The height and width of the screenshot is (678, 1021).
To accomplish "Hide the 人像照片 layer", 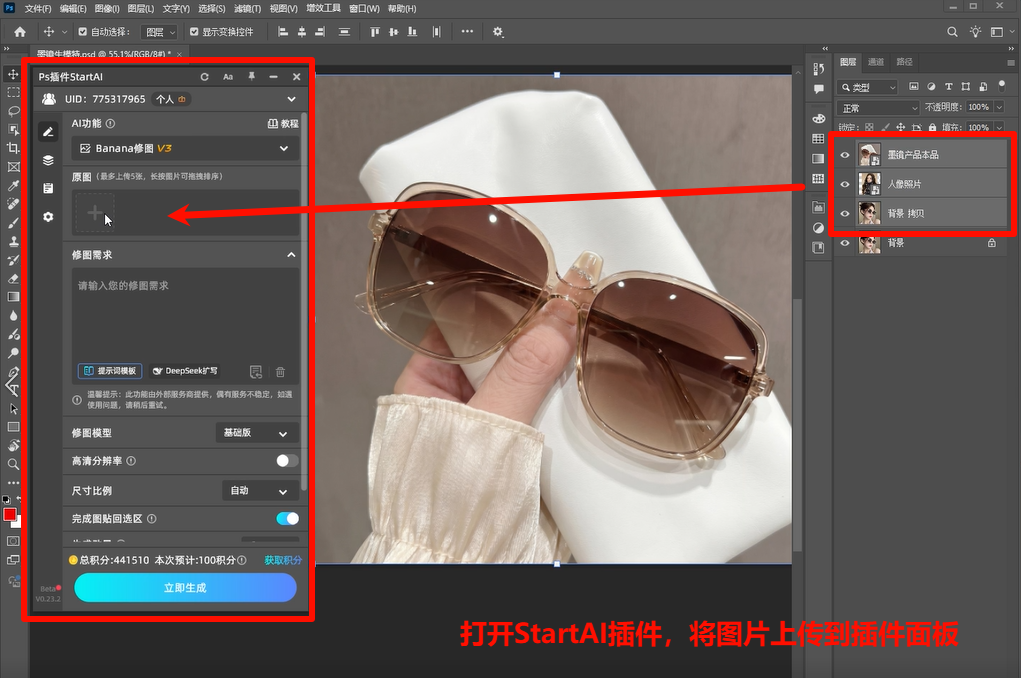I will [845, 184].
